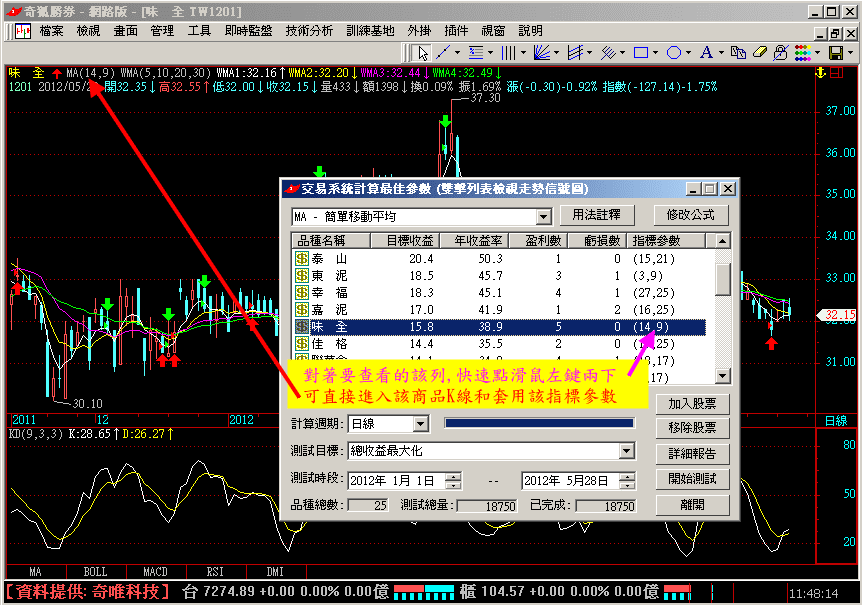Open the 即時監盤 menu
862x605 pixels.
[x=248, y=31]
